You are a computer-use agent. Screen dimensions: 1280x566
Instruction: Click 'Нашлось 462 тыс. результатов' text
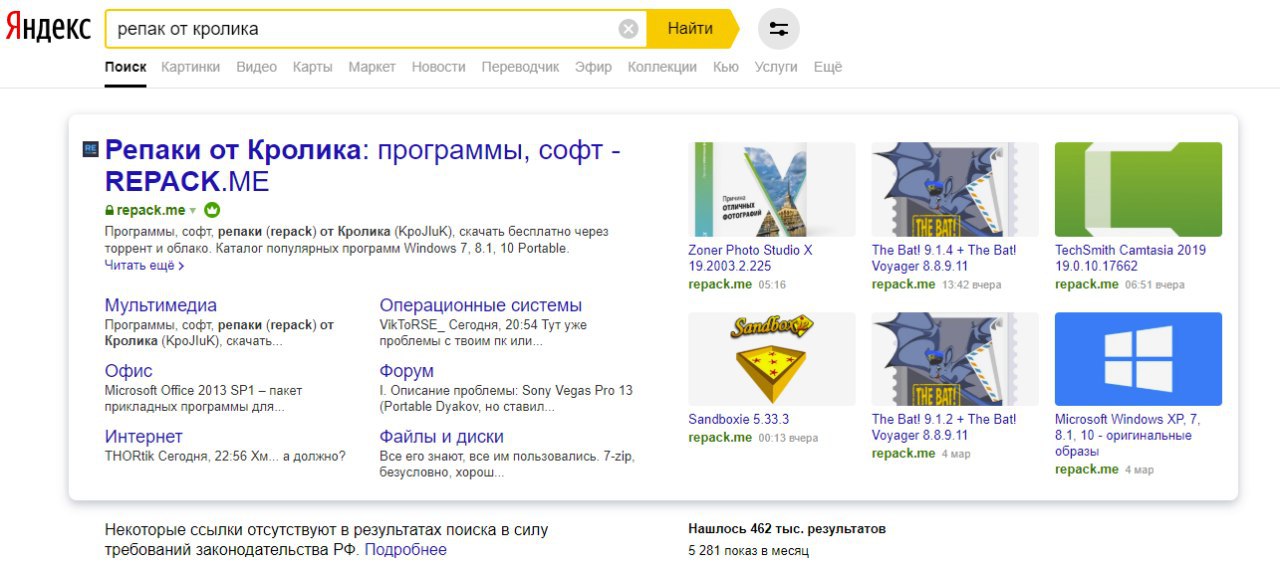[787, 529]
